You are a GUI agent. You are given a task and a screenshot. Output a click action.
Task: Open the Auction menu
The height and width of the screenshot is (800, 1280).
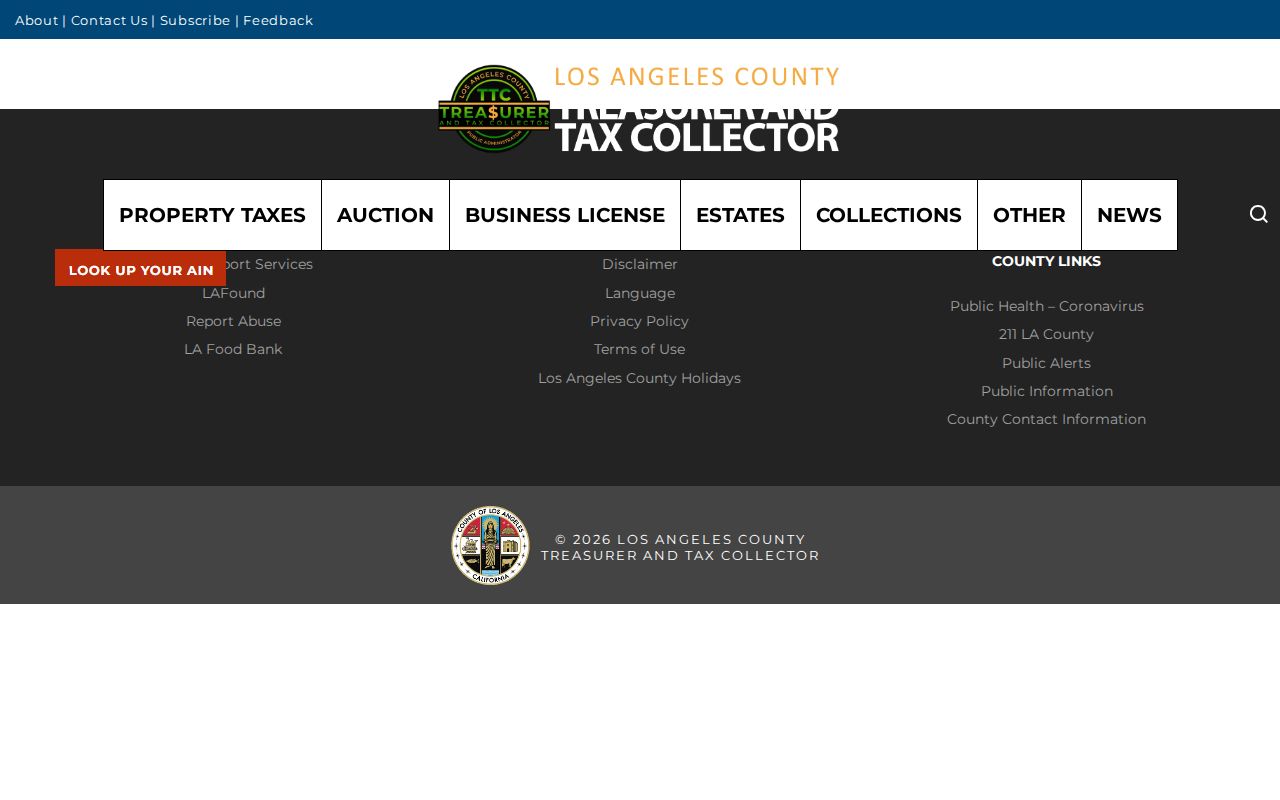pos(385,215)
